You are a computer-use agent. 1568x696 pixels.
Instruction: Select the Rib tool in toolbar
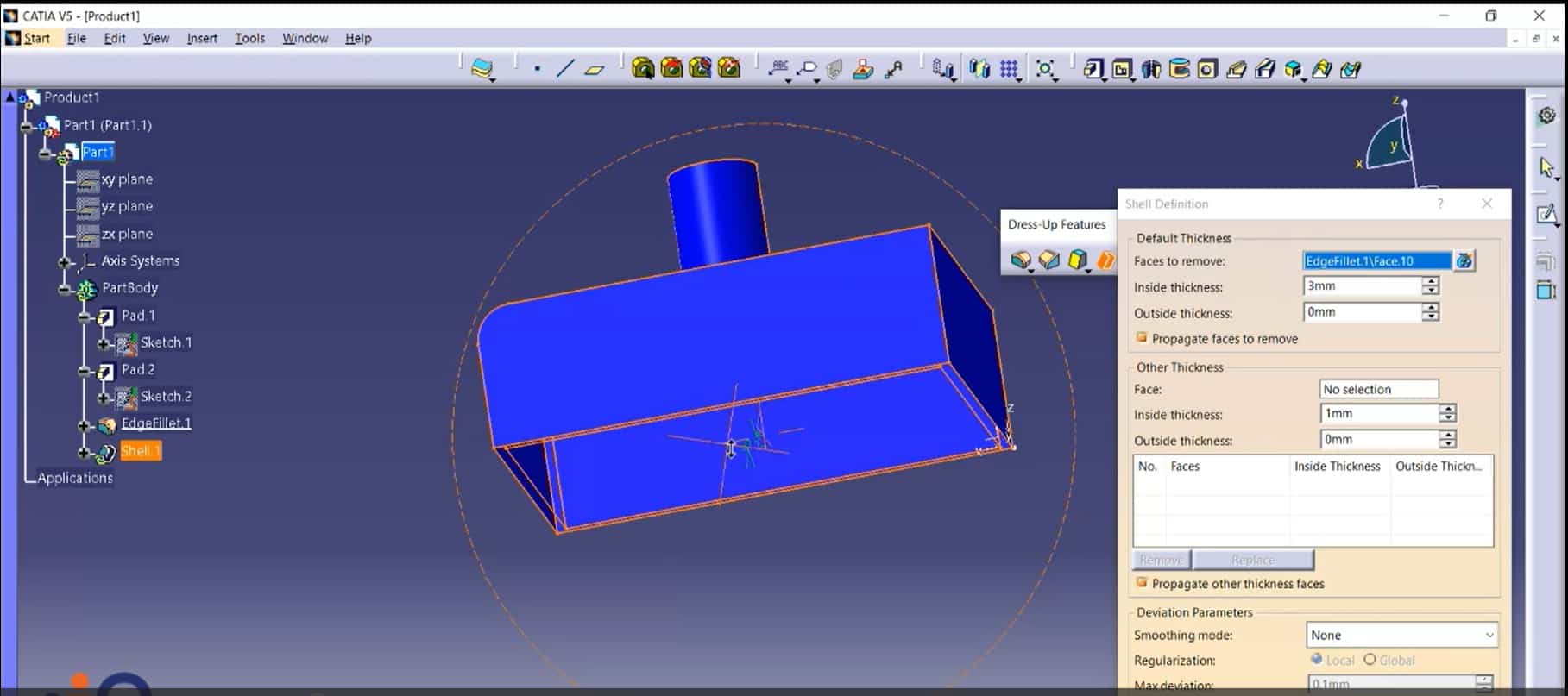point(1237,69)
